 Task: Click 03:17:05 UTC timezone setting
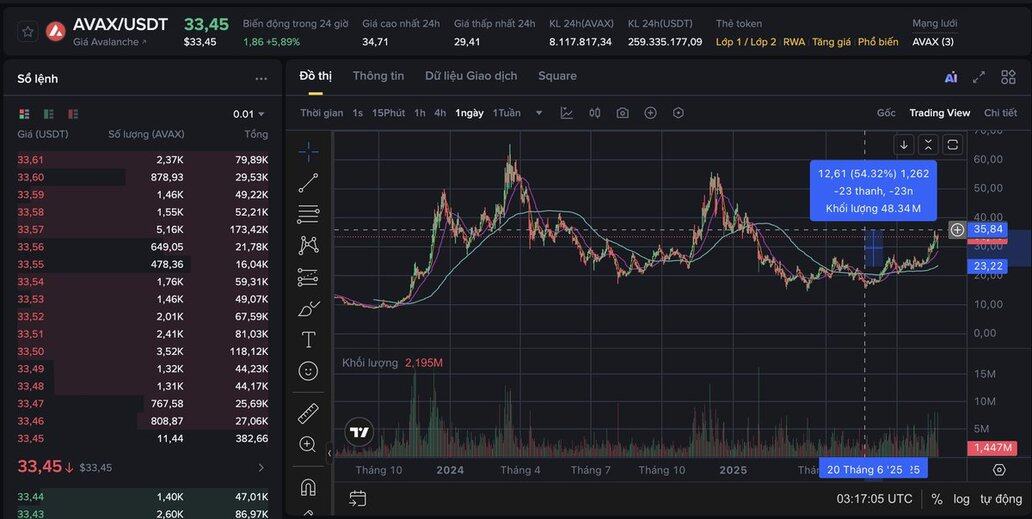pyautogui.click(x=875, y=499)
